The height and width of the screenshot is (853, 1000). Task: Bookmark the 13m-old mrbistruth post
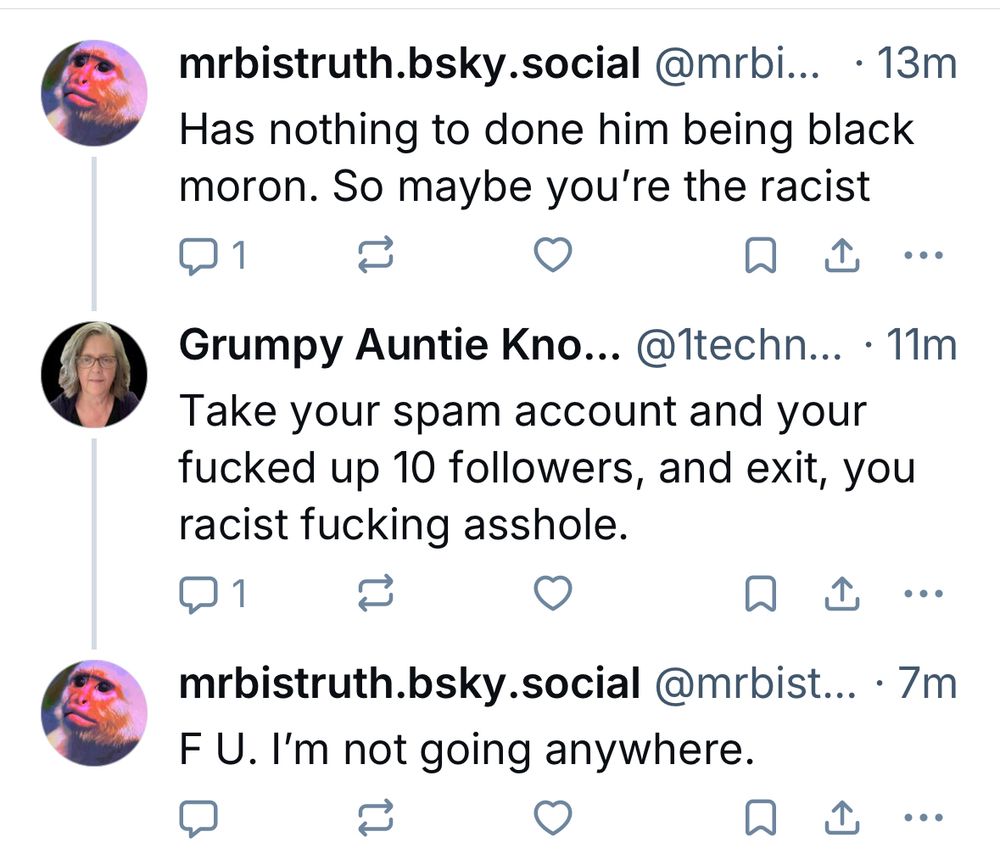pos(761,258)
